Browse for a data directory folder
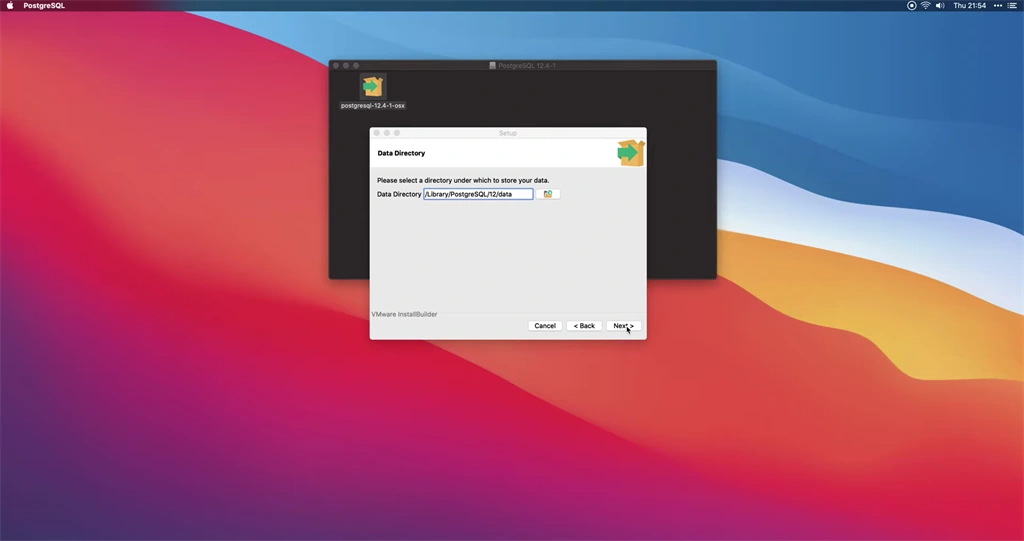Screen dimensions: 1024x541 click(x=548, y=194)
